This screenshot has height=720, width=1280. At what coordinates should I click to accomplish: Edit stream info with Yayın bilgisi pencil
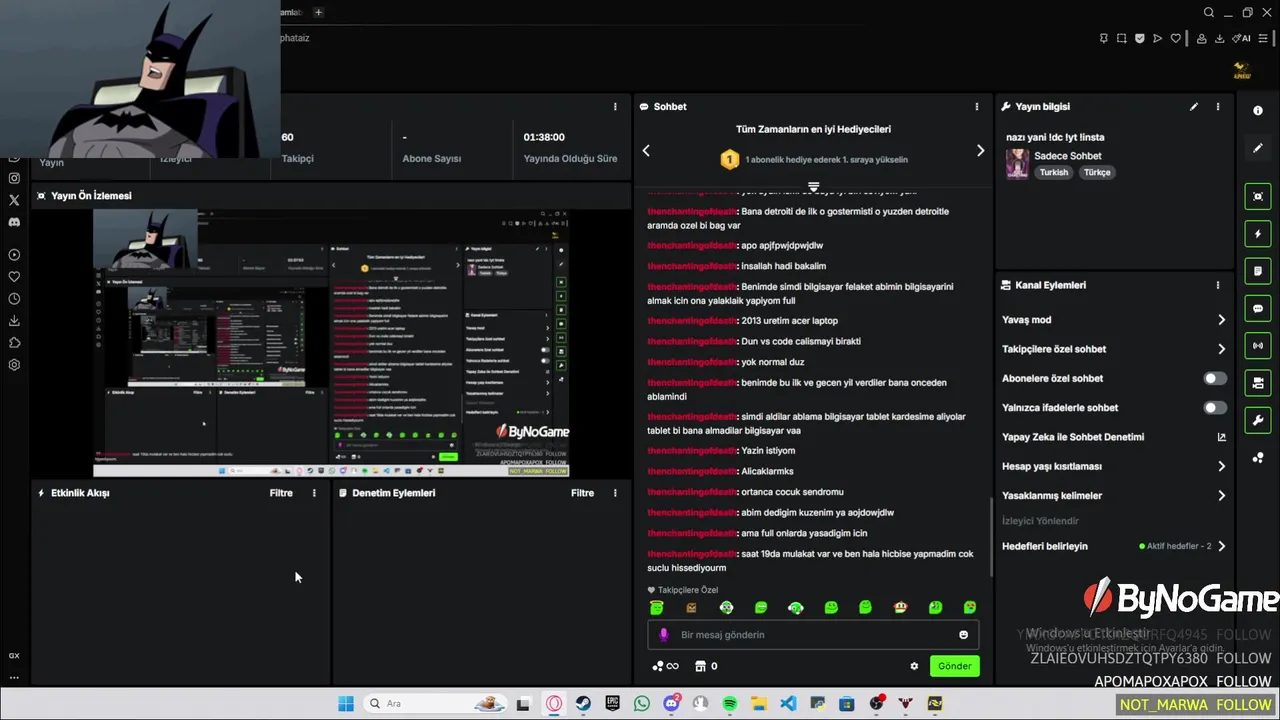tap(1193, 106)
